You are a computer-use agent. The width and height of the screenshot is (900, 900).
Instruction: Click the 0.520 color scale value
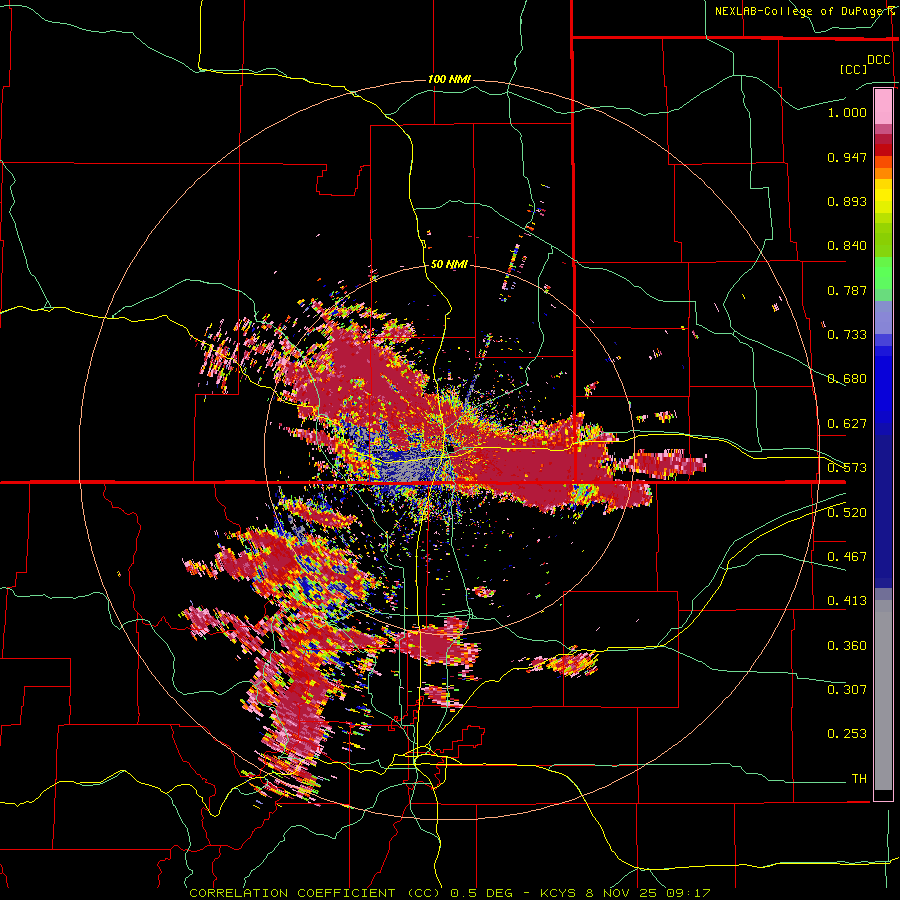[x=847, y=513]
